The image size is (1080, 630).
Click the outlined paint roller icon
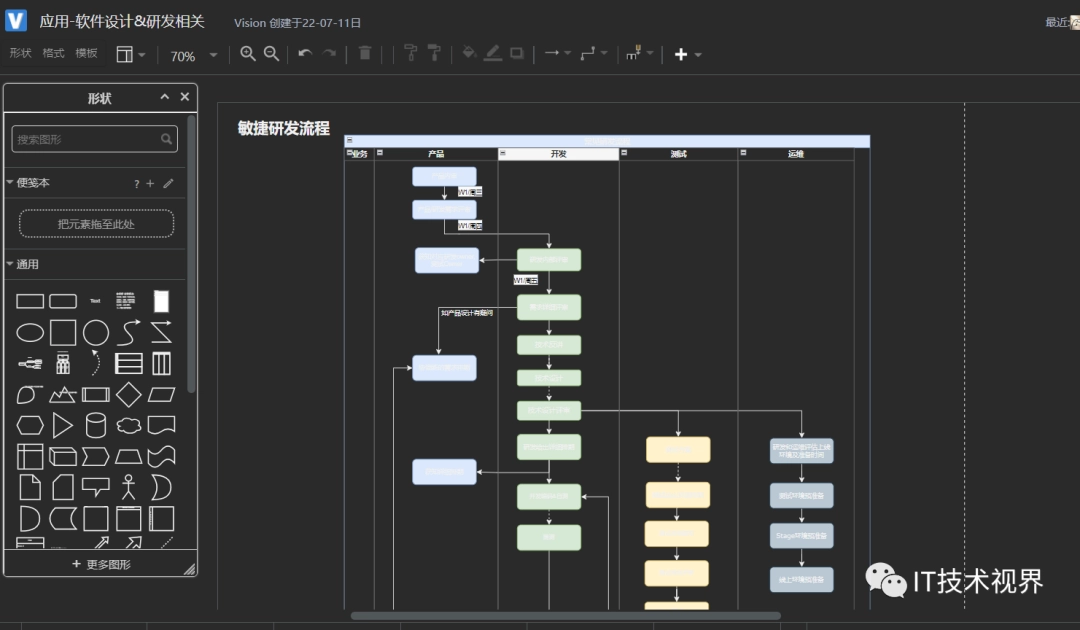[411, 53]
